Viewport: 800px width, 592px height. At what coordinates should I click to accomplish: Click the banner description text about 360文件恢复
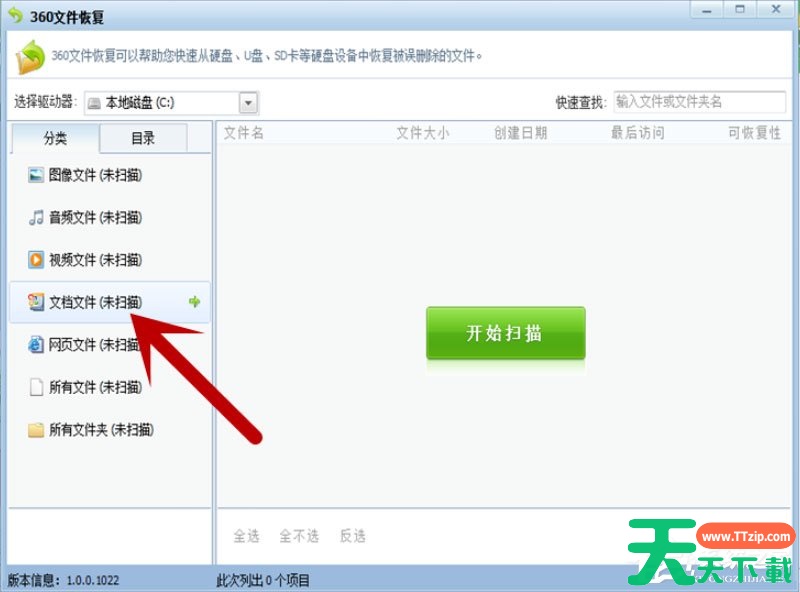coord(266,56)
